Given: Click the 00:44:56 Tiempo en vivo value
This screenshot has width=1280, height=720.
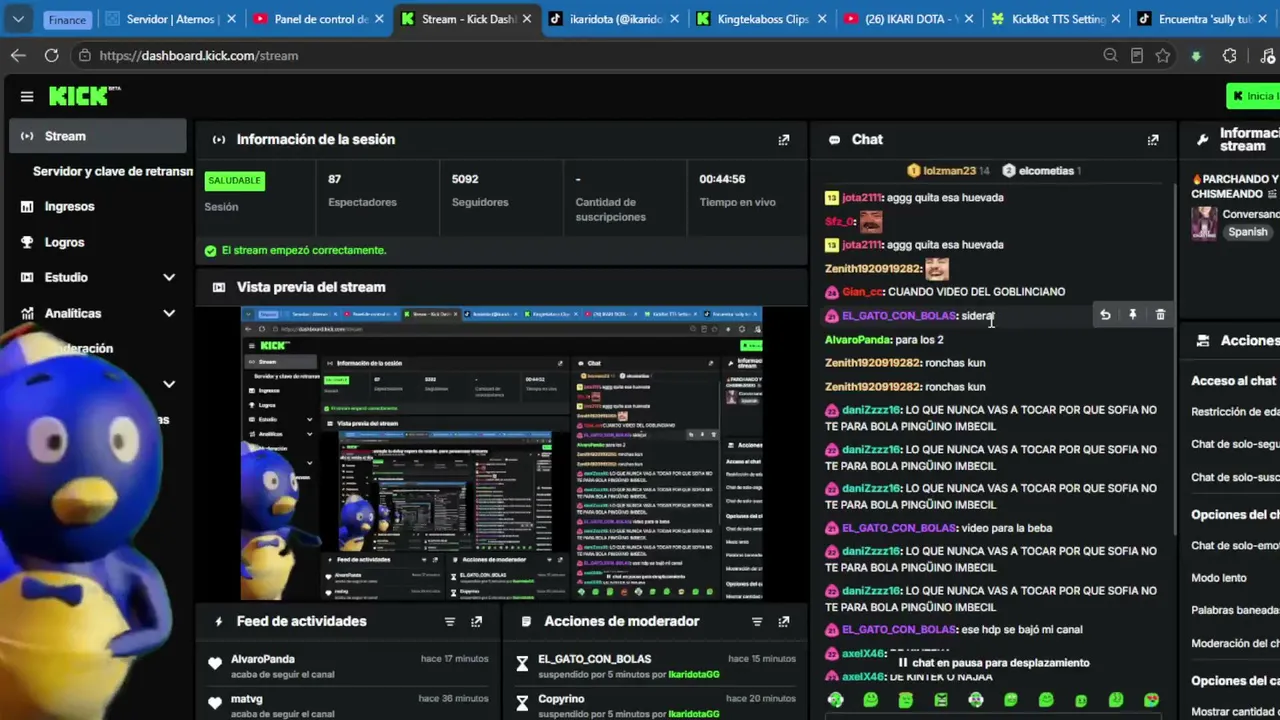Looking at the screenshot, I should (x=722, y=179).
